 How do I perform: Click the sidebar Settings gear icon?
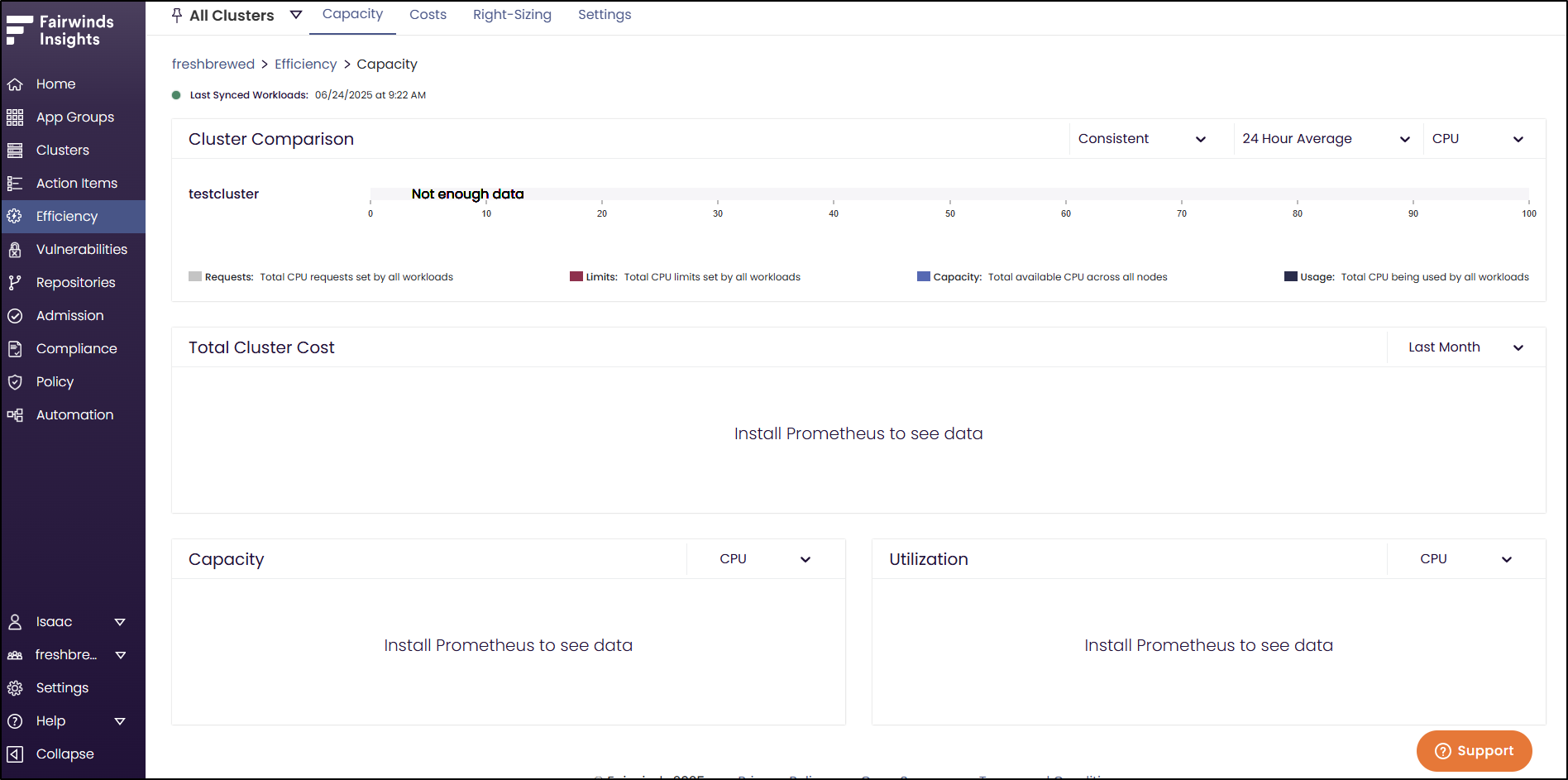pos(15,688)
